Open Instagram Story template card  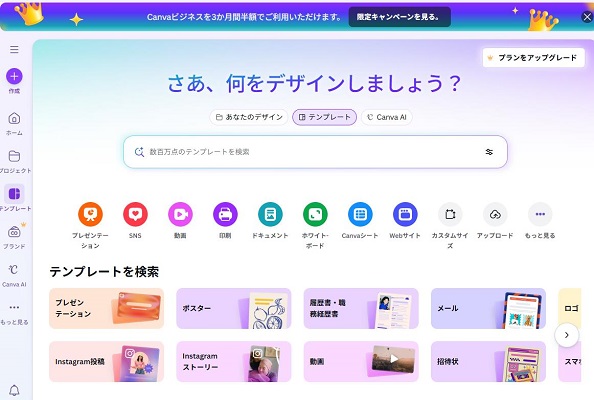[234, 361]
